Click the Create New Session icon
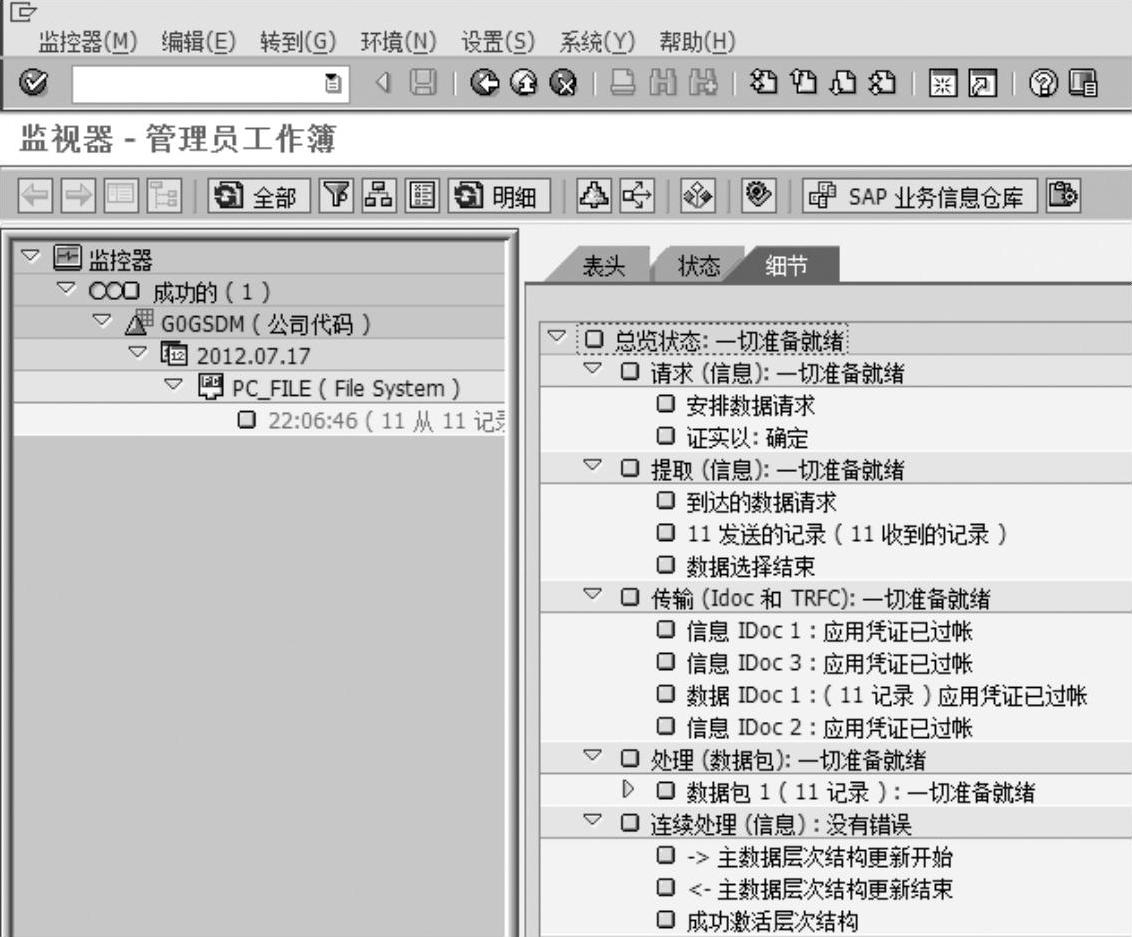 coord(943,83)
